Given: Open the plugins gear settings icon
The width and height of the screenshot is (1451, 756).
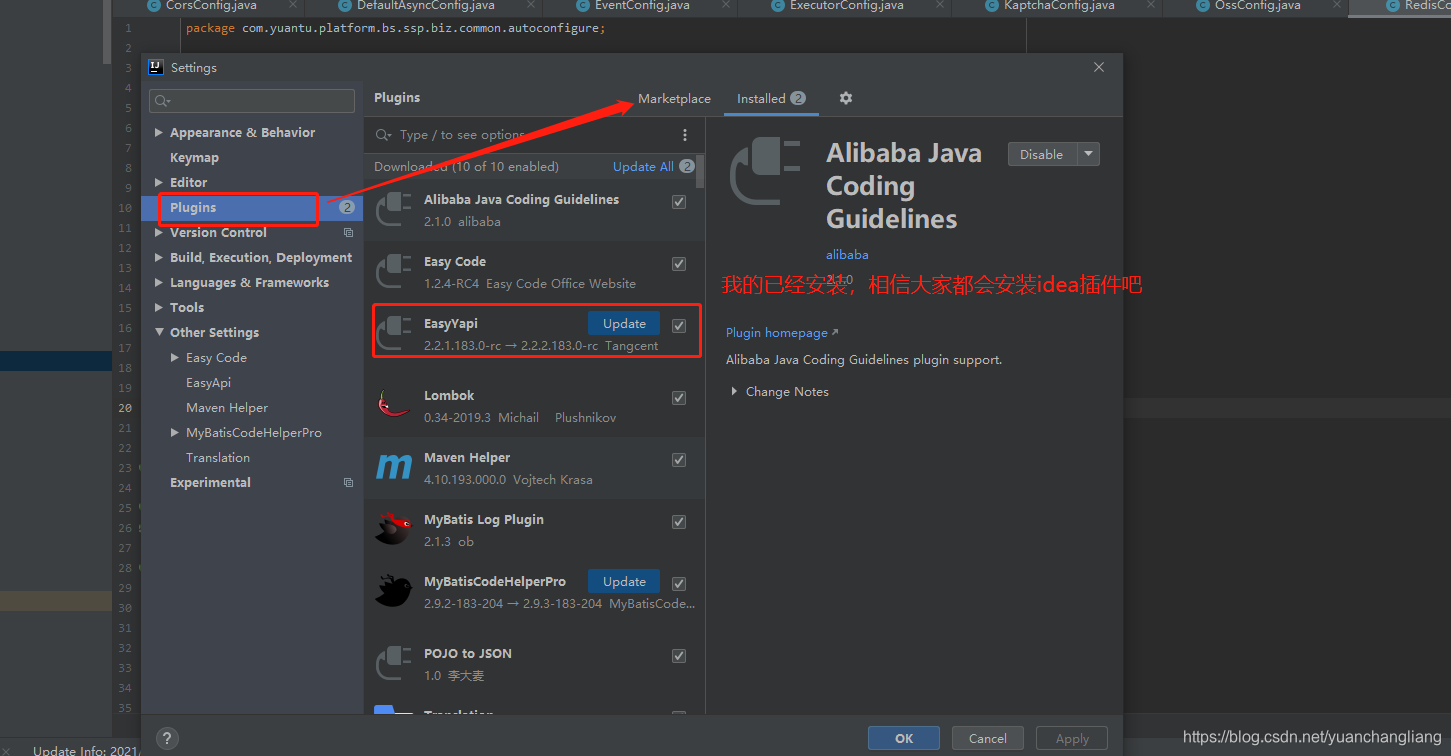Looking at the screenshot, I should tap(846, 98).
